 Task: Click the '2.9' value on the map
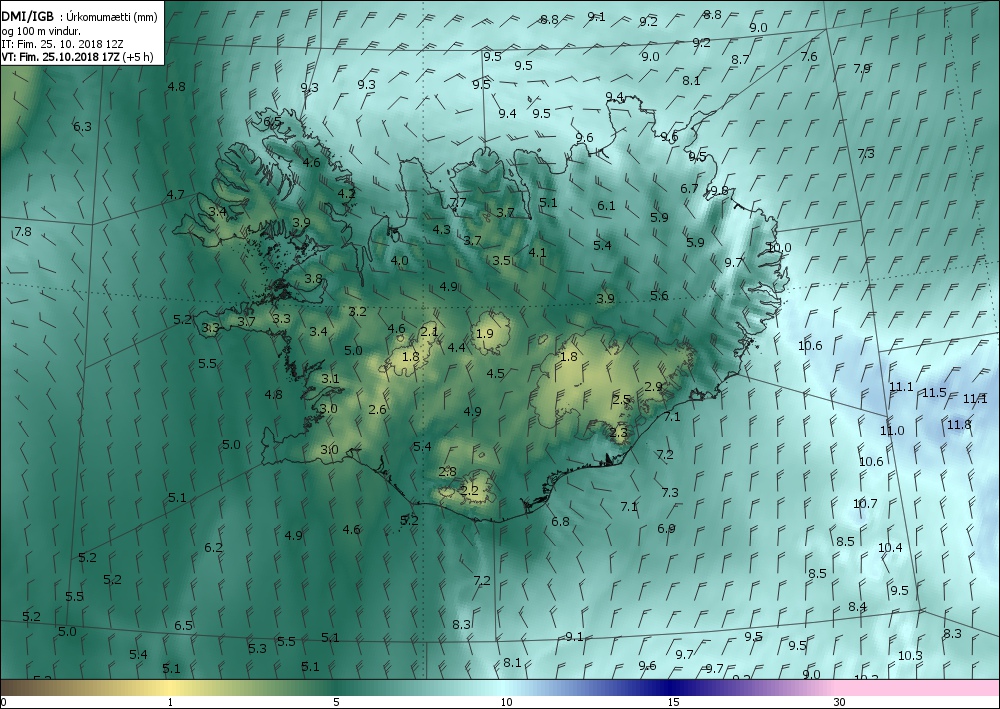click(654, 386)
